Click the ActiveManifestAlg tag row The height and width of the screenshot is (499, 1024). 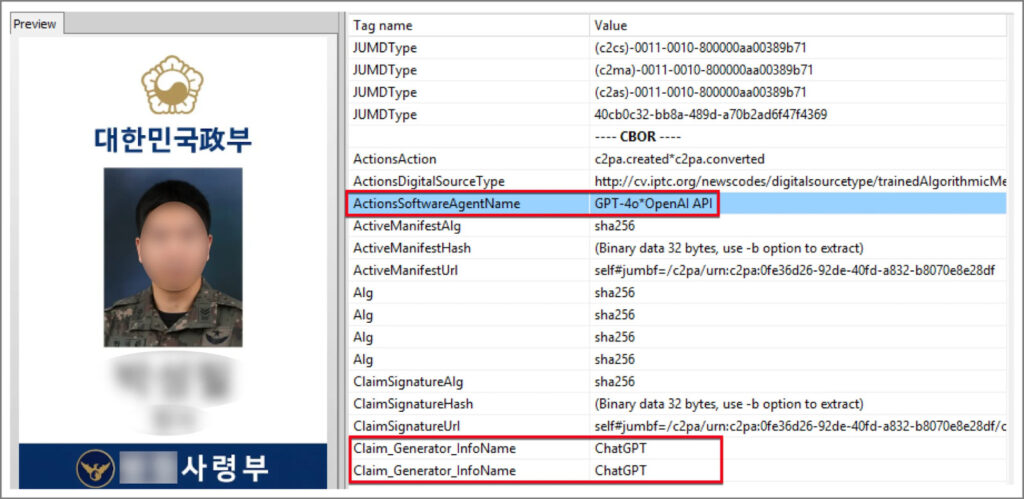tap(408, 226)
